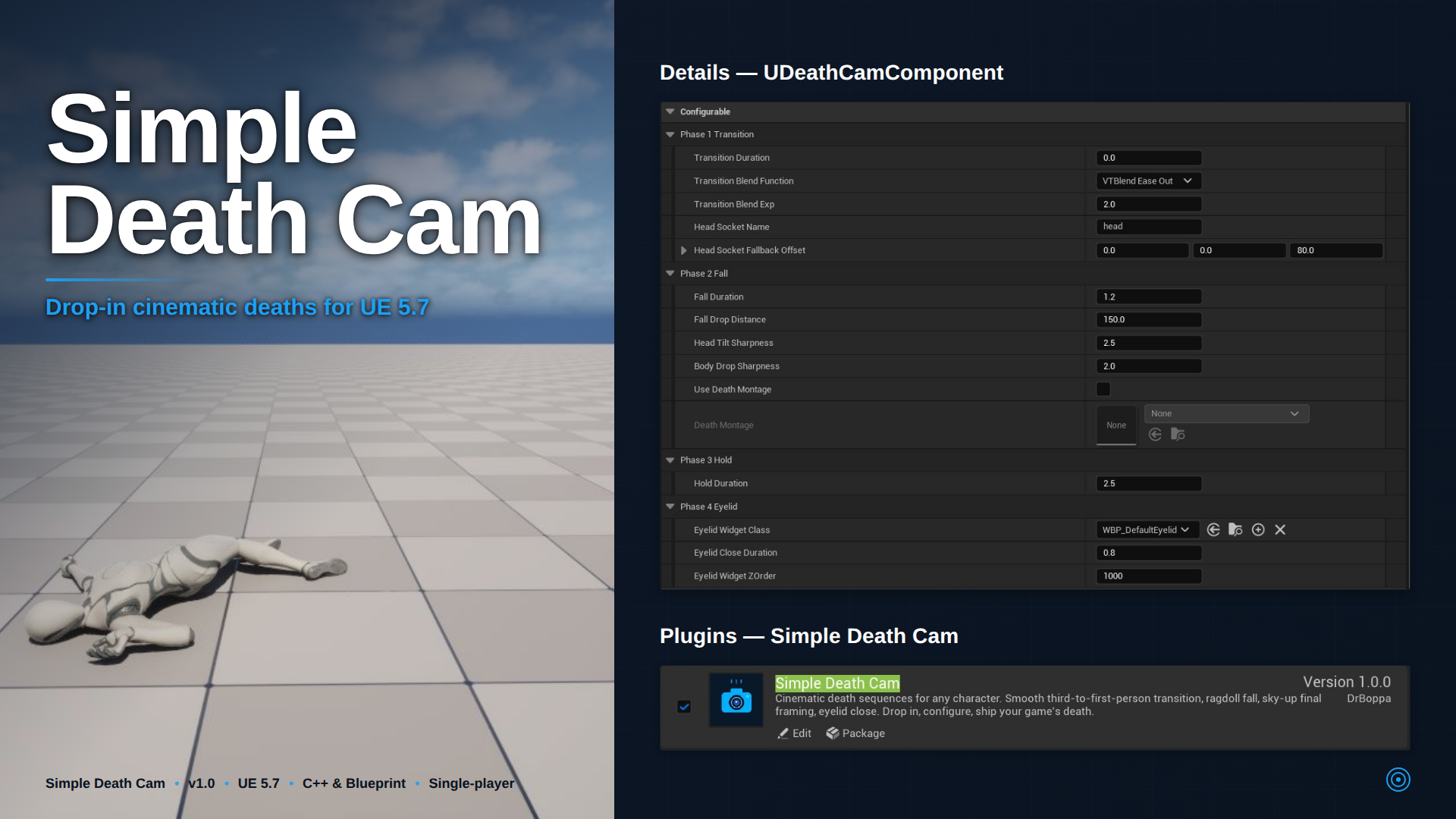Click the Transition Blend Exp value field
The width and height of the screenshot is (1456, 819).
[x=1149, y=204]
